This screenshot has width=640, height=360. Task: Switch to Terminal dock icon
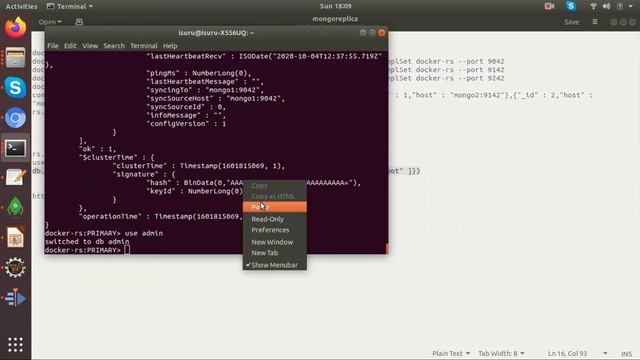pyautogui.click(x=15, y=148)
